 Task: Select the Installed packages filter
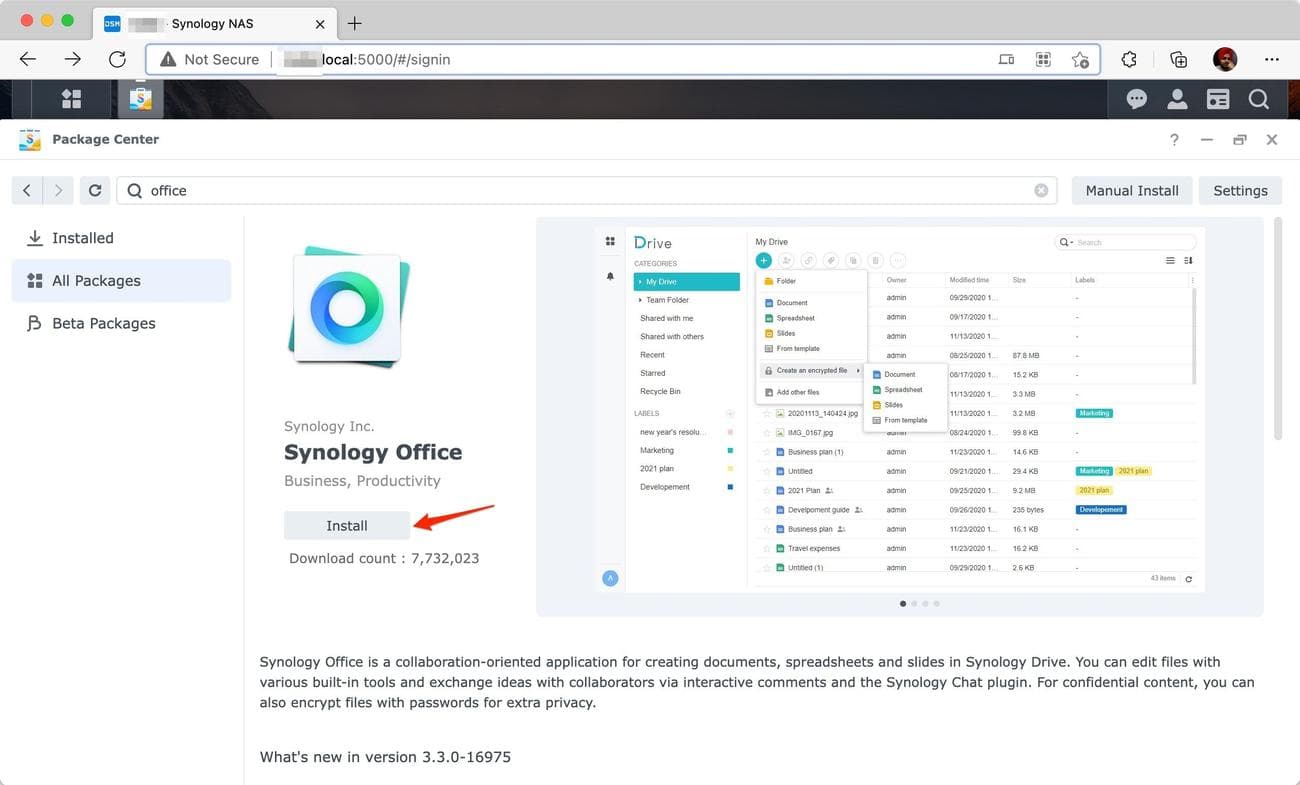[81, 238]
